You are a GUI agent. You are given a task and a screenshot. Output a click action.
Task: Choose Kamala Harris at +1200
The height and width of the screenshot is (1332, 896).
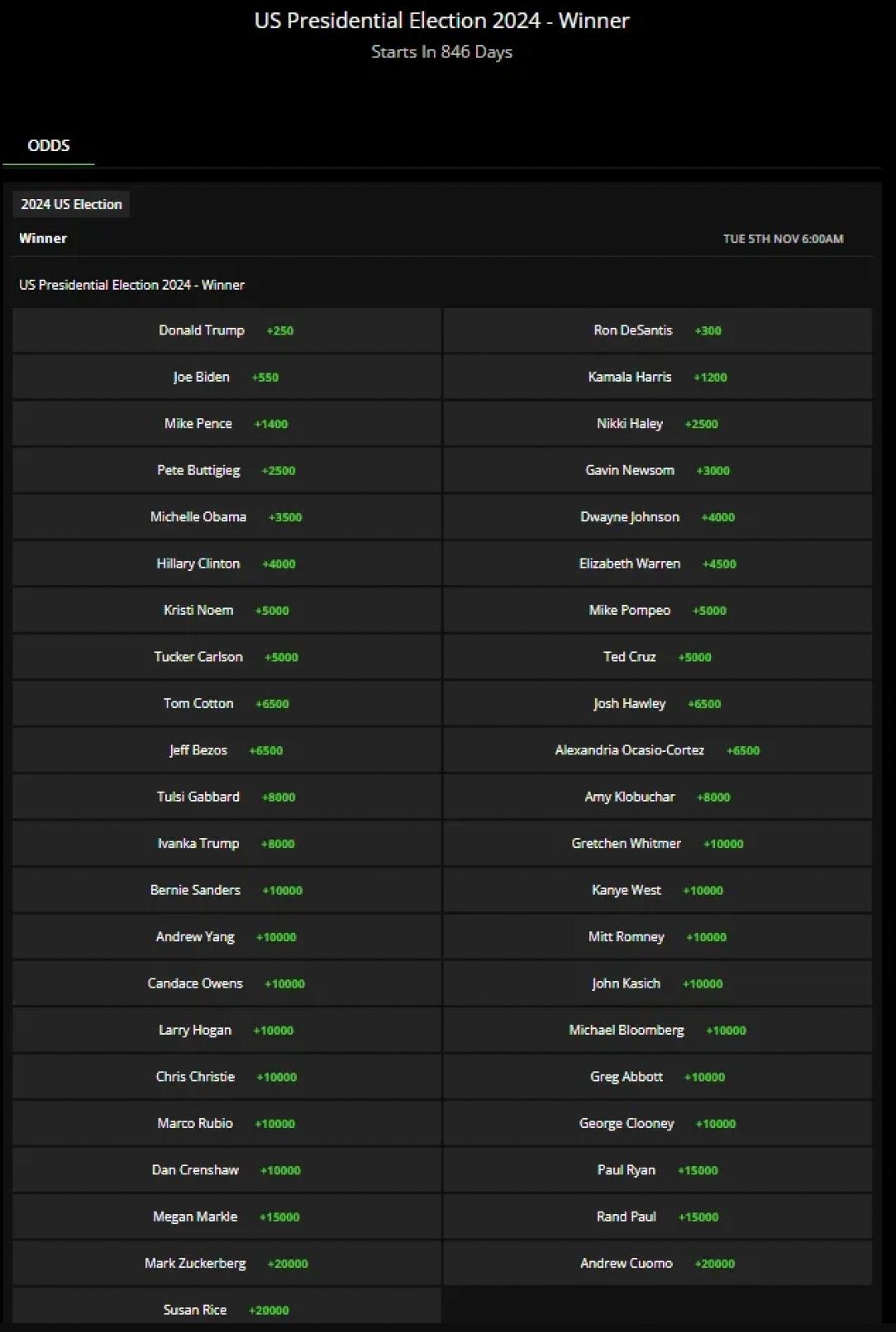pyautogui.click(x=657, y=377)
